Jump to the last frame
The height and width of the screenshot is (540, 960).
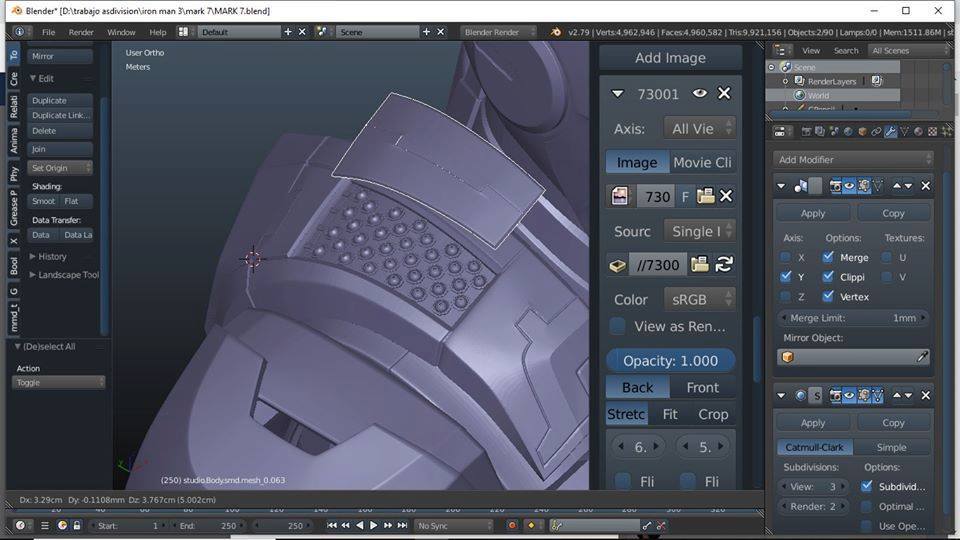coord(402,525)
